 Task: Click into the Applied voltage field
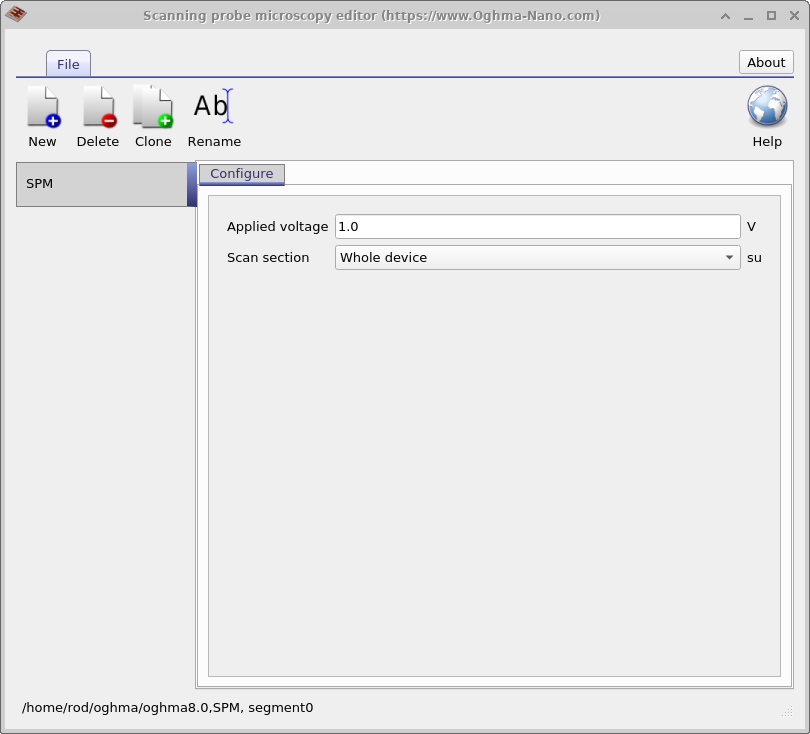click(537, 227)
